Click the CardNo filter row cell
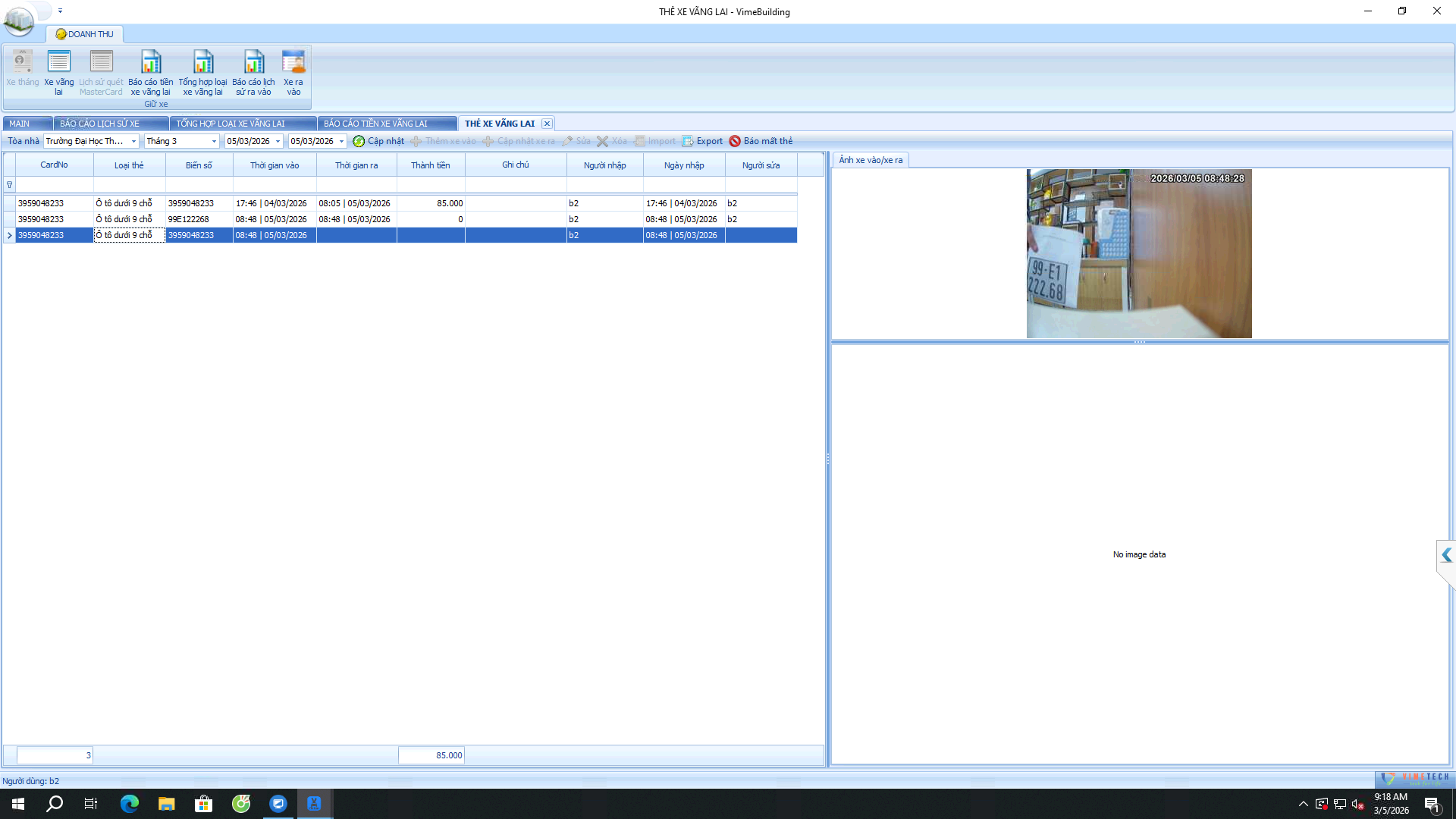Screen dimensions: 1456x819 pos(54,185)
